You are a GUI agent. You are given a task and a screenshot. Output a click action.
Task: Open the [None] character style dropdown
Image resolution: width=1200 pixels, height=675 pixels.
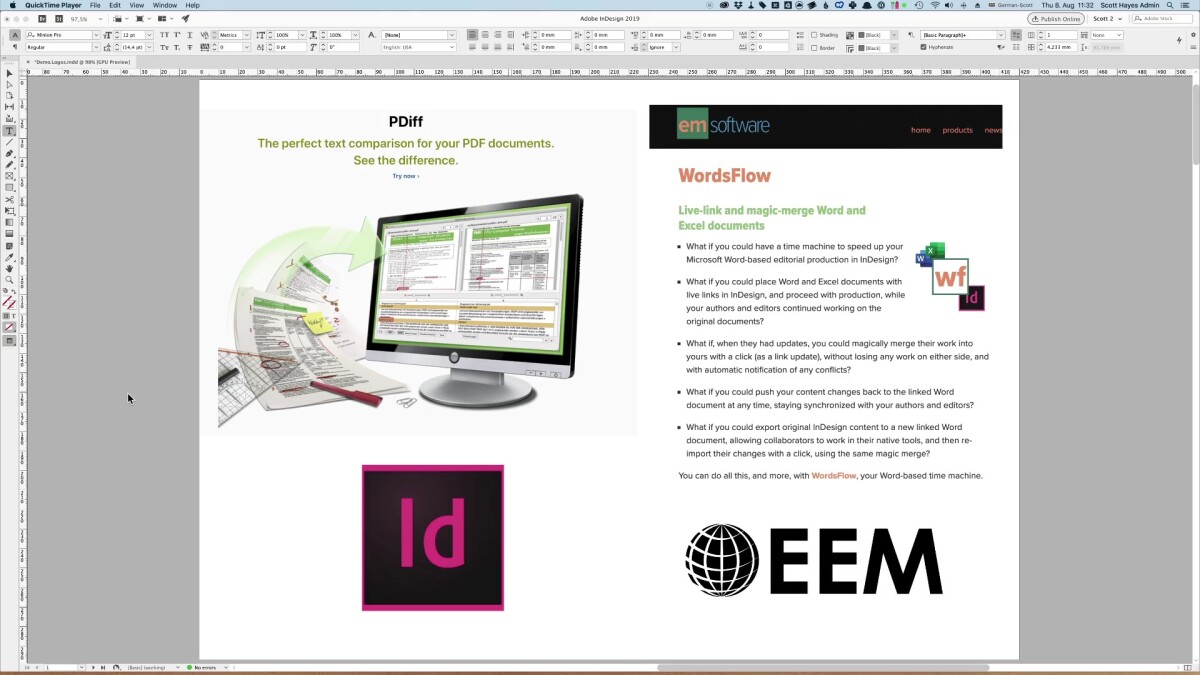[x=452, y=35]
